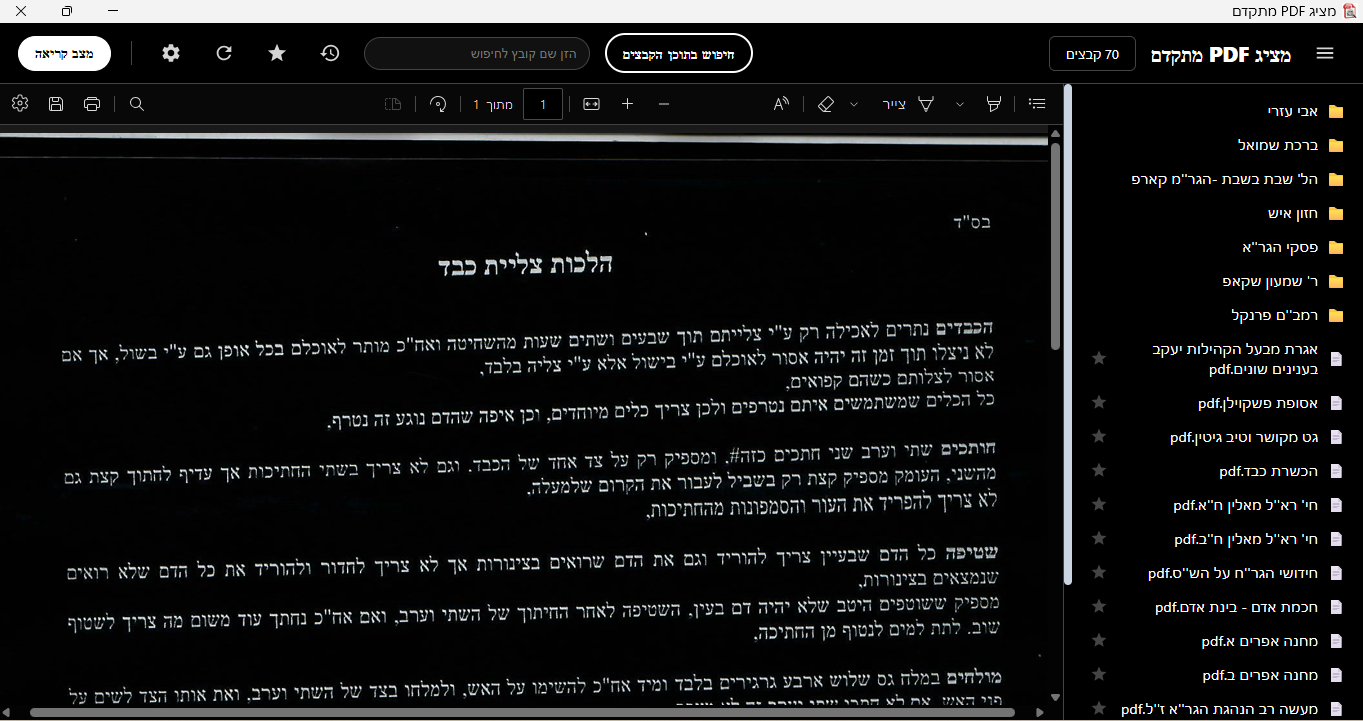The width and height of the screenshot is (1363, 721).
Task: Open search inside the open document
Action: (x=136, y=103)
